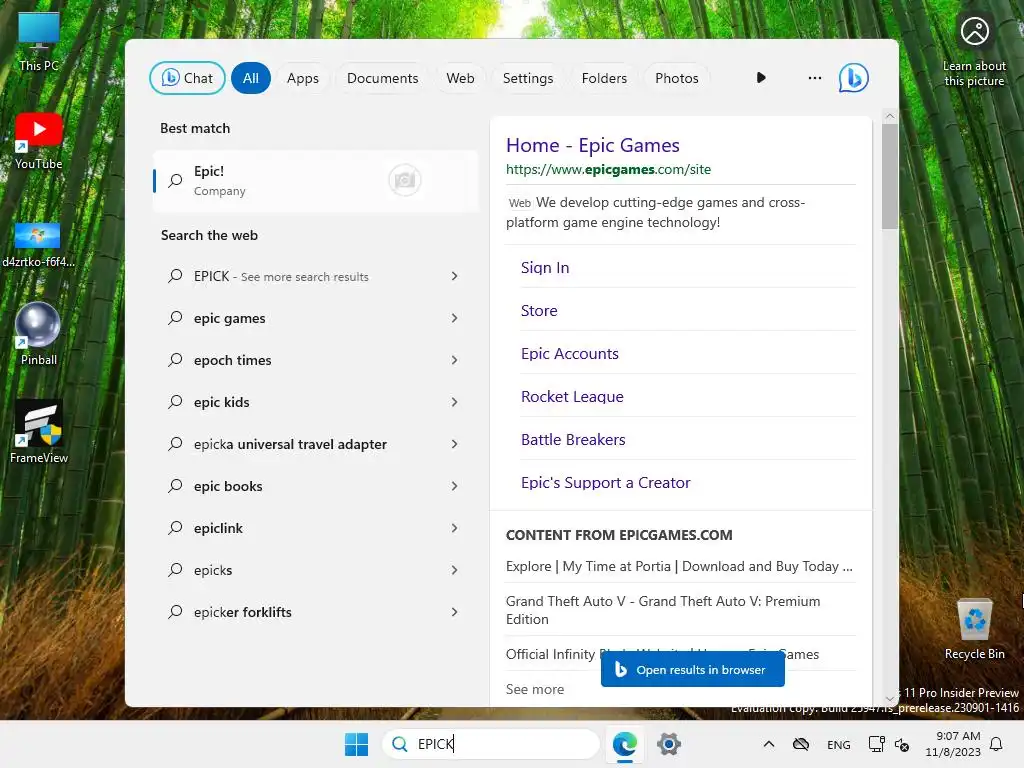Screen dimensions: 1024x768
Task: Expand epicka universal travel adapter chevron
Action: pyautogui.click(x=455, y=444)
